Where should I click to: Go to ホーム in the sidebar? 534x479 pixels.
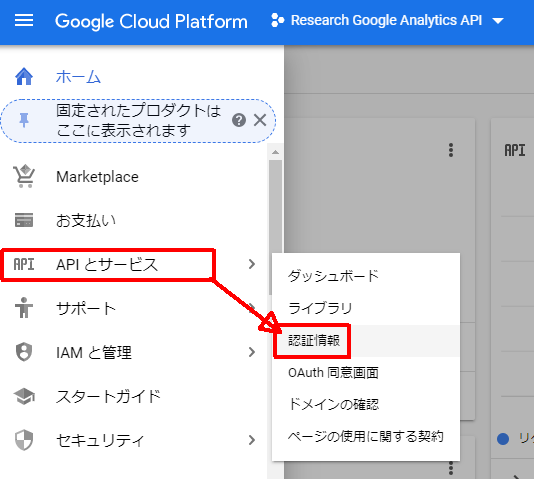click(x=78, y=77)
